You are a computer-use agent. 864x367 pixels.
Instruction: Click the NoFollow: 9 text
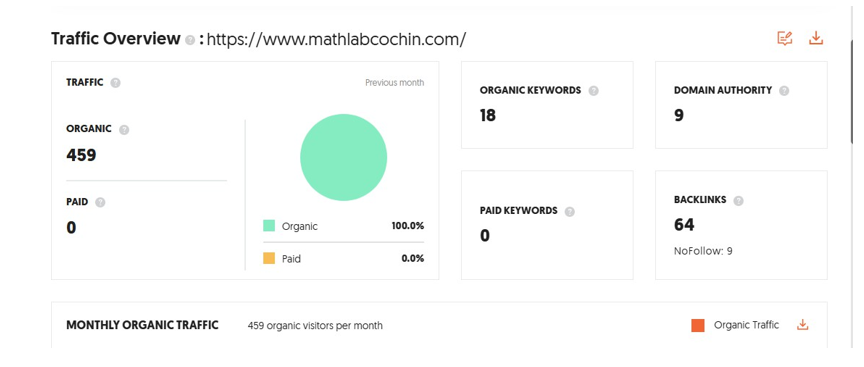[703, 251]
